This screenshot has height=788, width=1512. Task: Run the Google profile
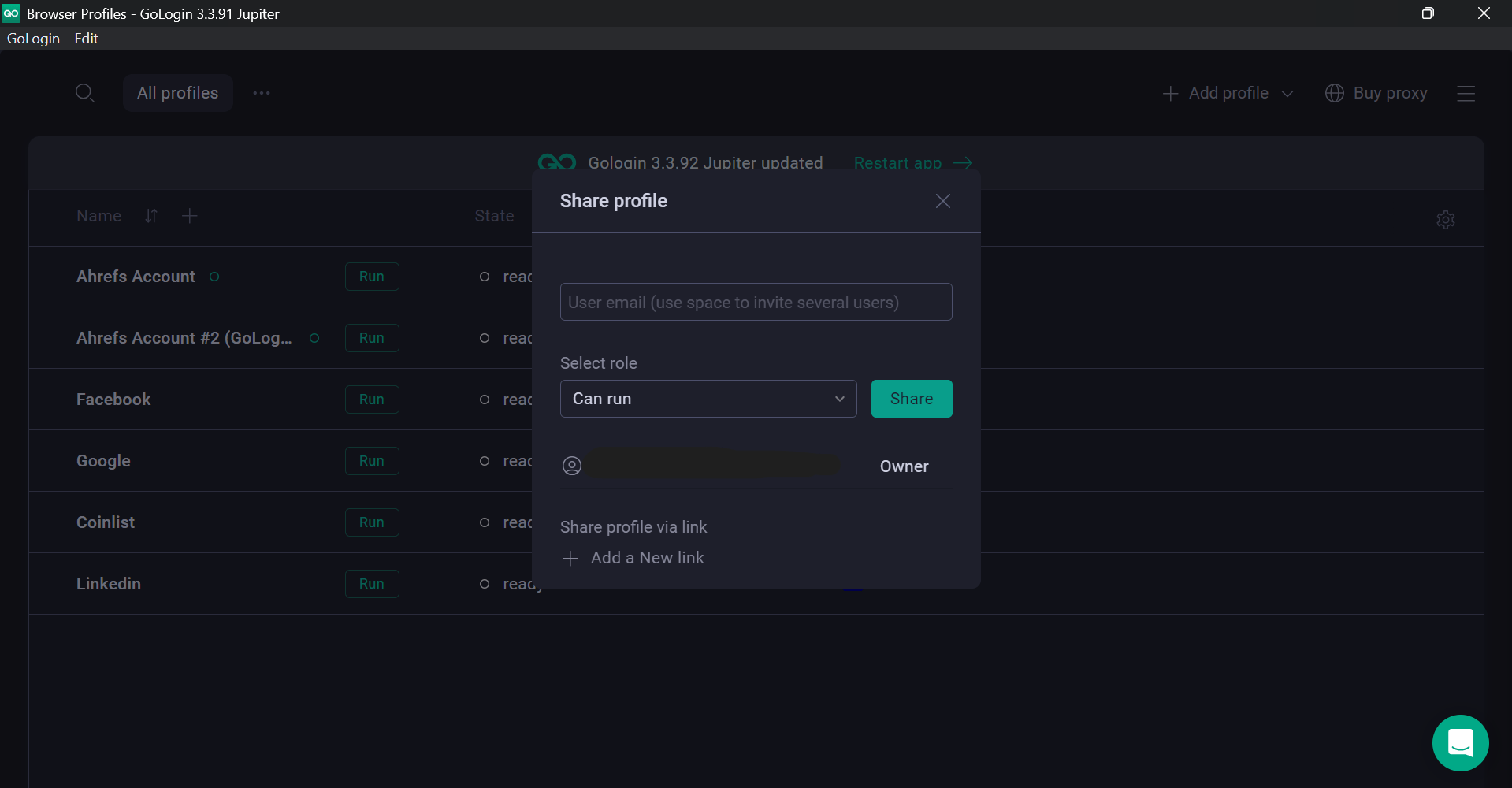pyautogui.click(x=372, y=461)
